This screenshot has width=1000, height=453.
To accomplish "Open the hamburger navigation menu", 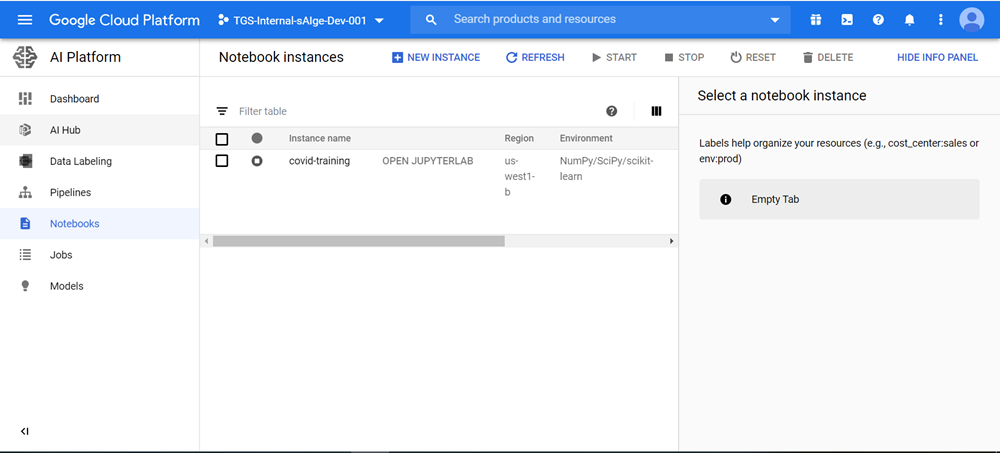I will 25,20.
